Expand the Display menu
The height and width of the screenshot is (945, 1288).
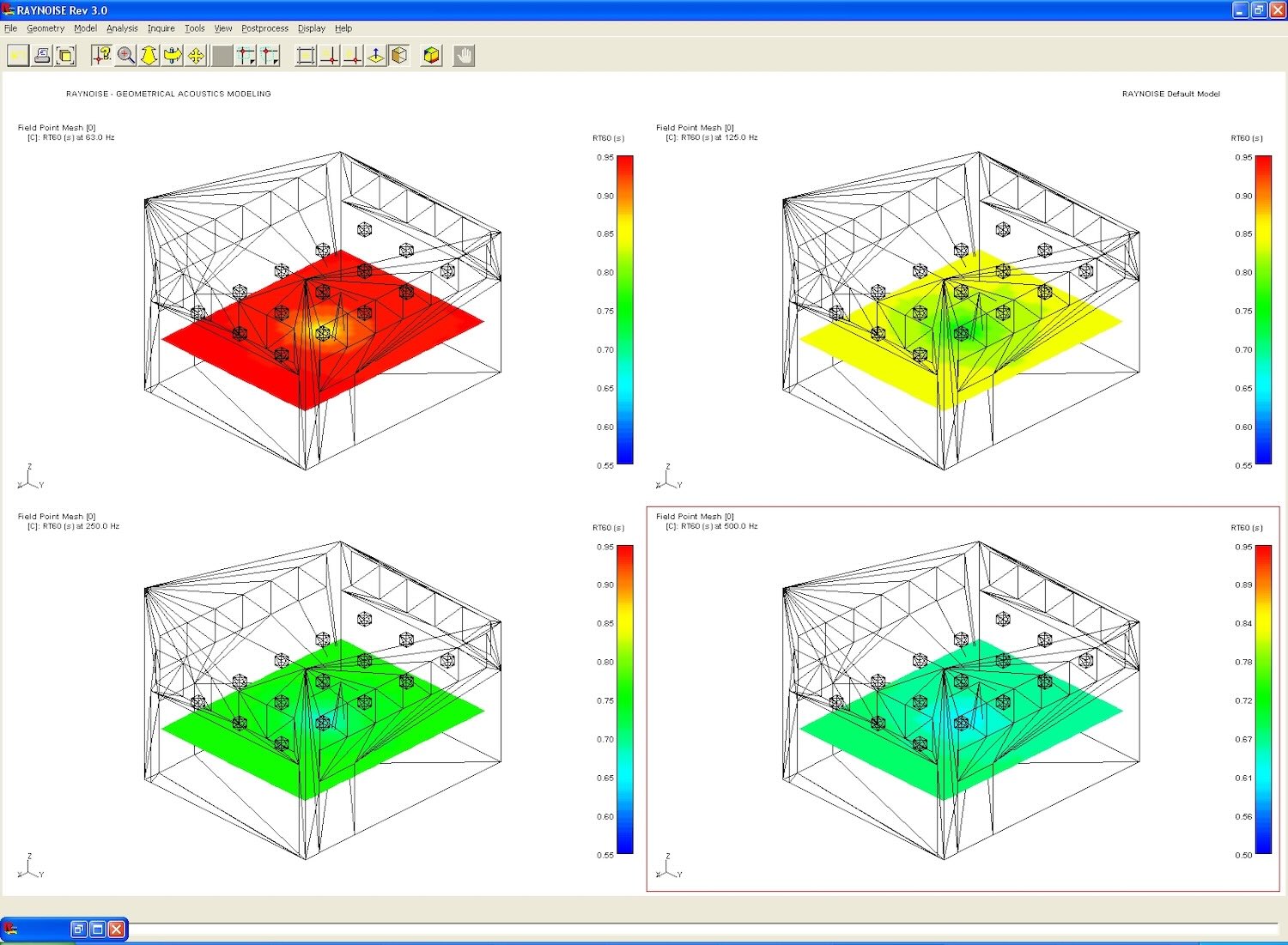tap(311, 28)
